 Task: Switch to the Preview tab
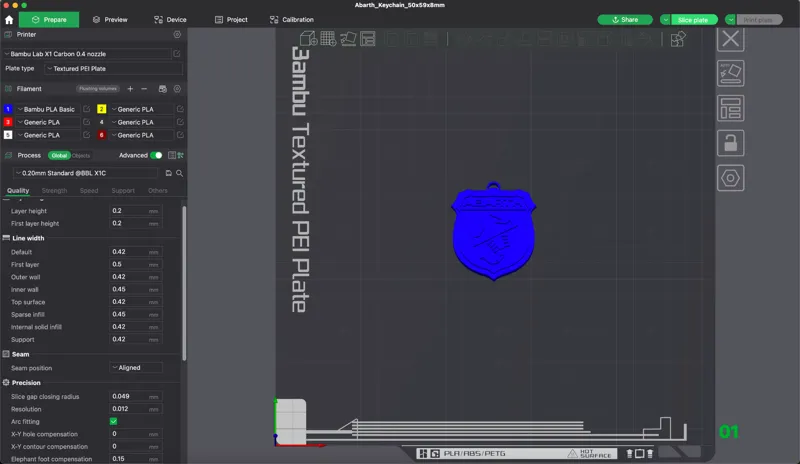click(110, 20)
